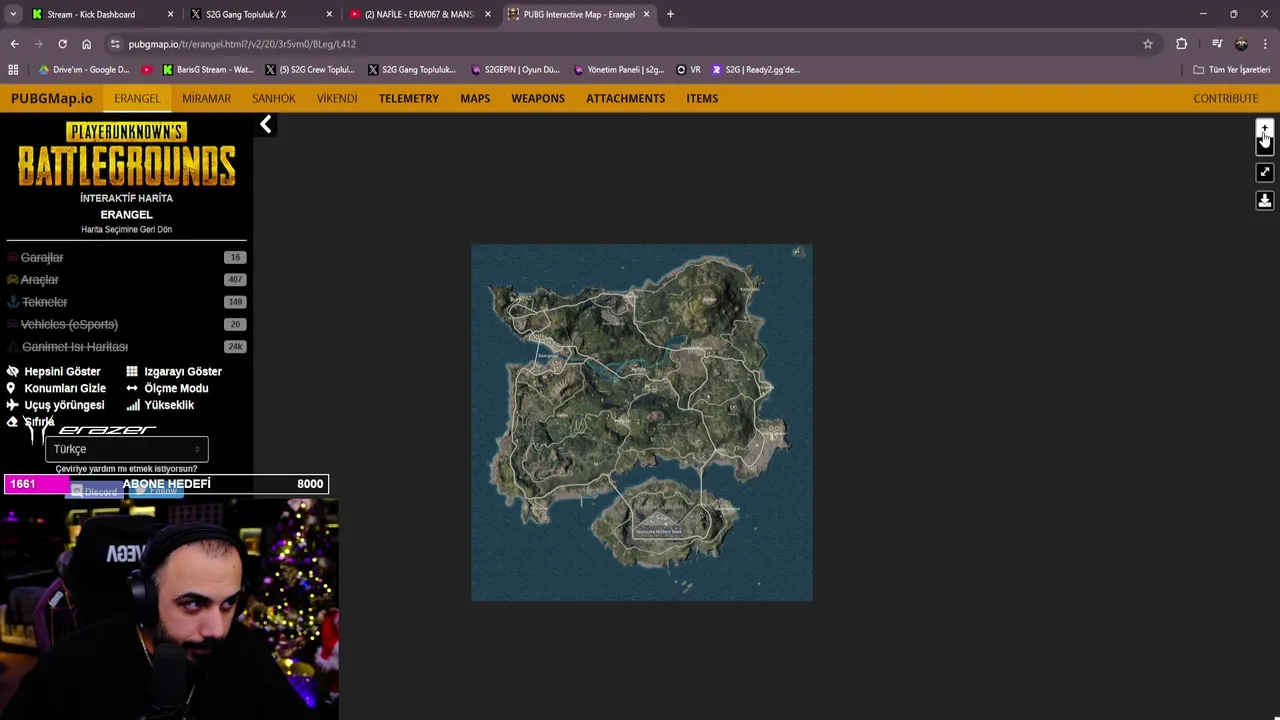The image size is (1280, 720).
Task: Click Konumları Gizle option
Action: click(x=56, y=388)
